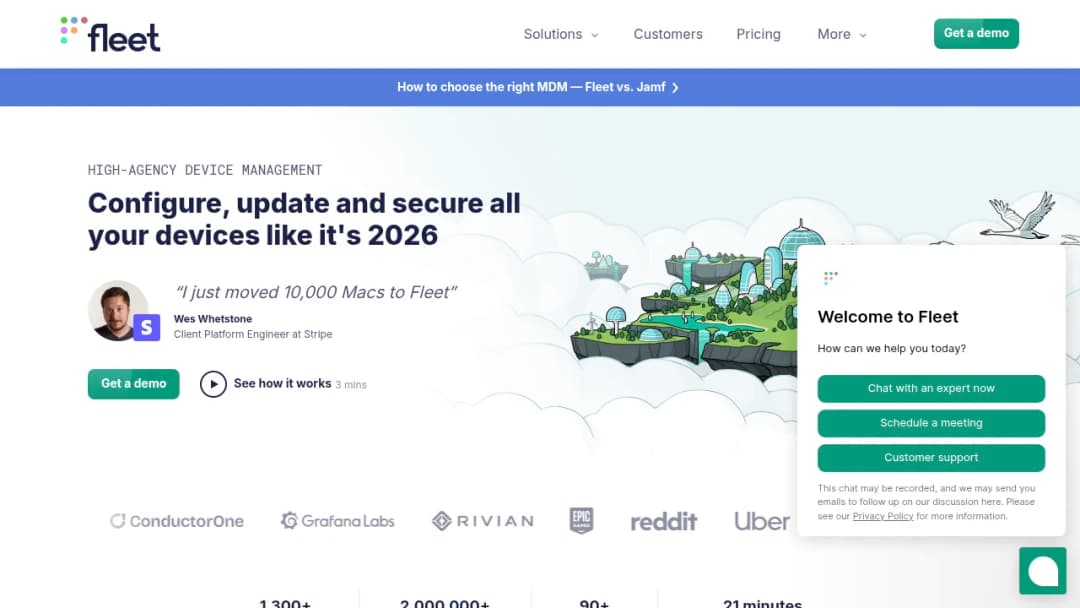The width and height of the screenshot is (1080, 608).
Task: Expand the Solutions dropdown menu
Action: (561, 34)
